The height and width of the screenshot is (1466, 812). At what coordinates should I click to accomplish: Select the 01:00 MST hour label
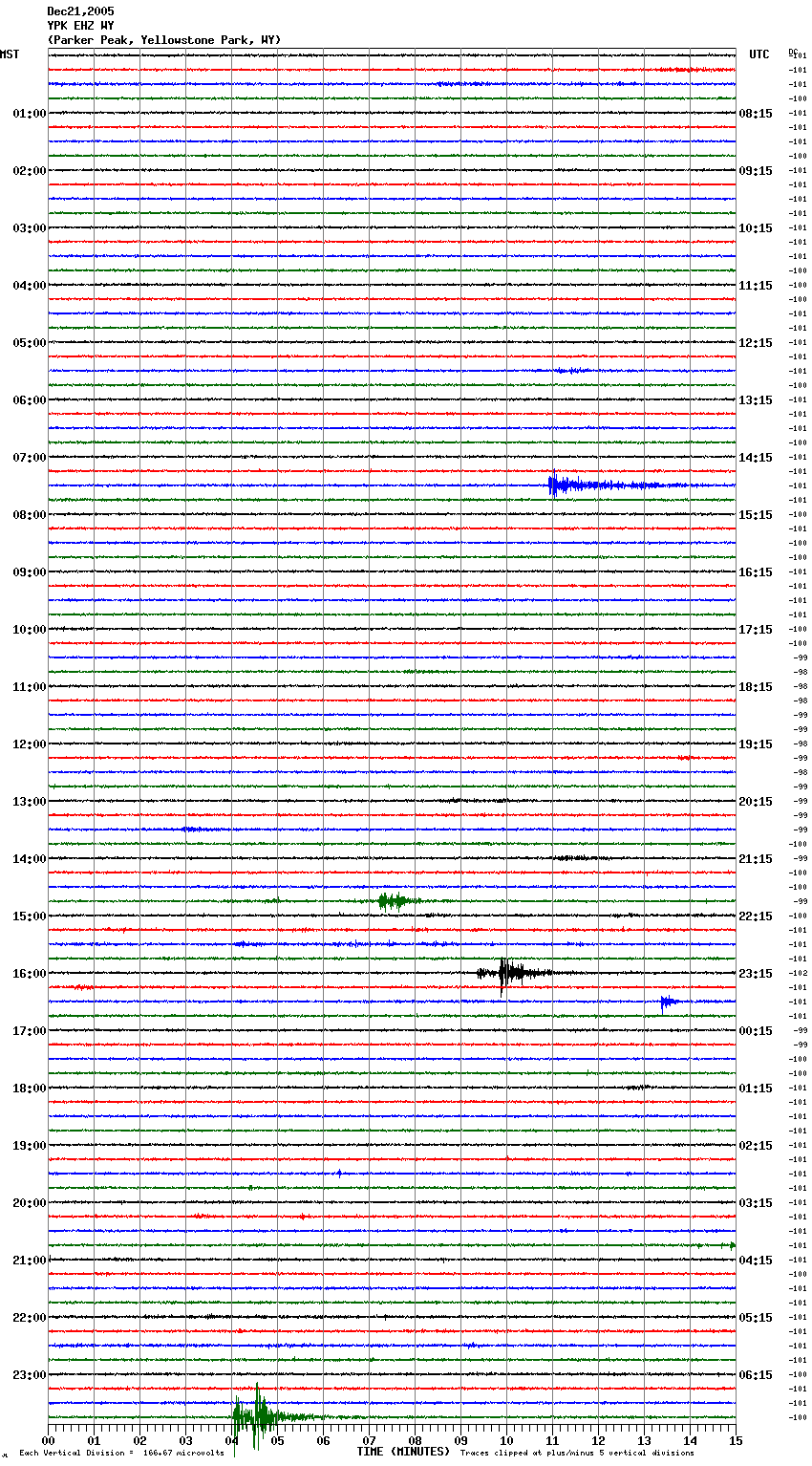30,114
